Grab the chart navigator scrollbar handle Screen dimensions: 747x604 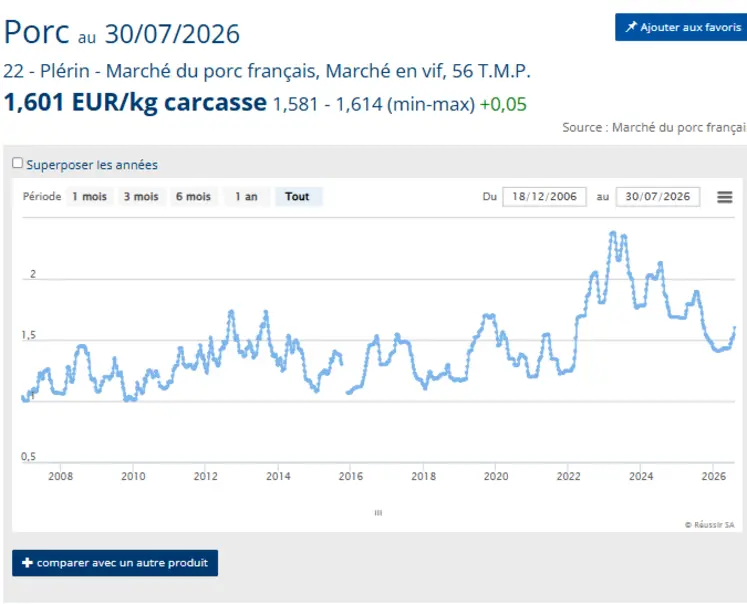pyautogui.click(x=378, y=513)
